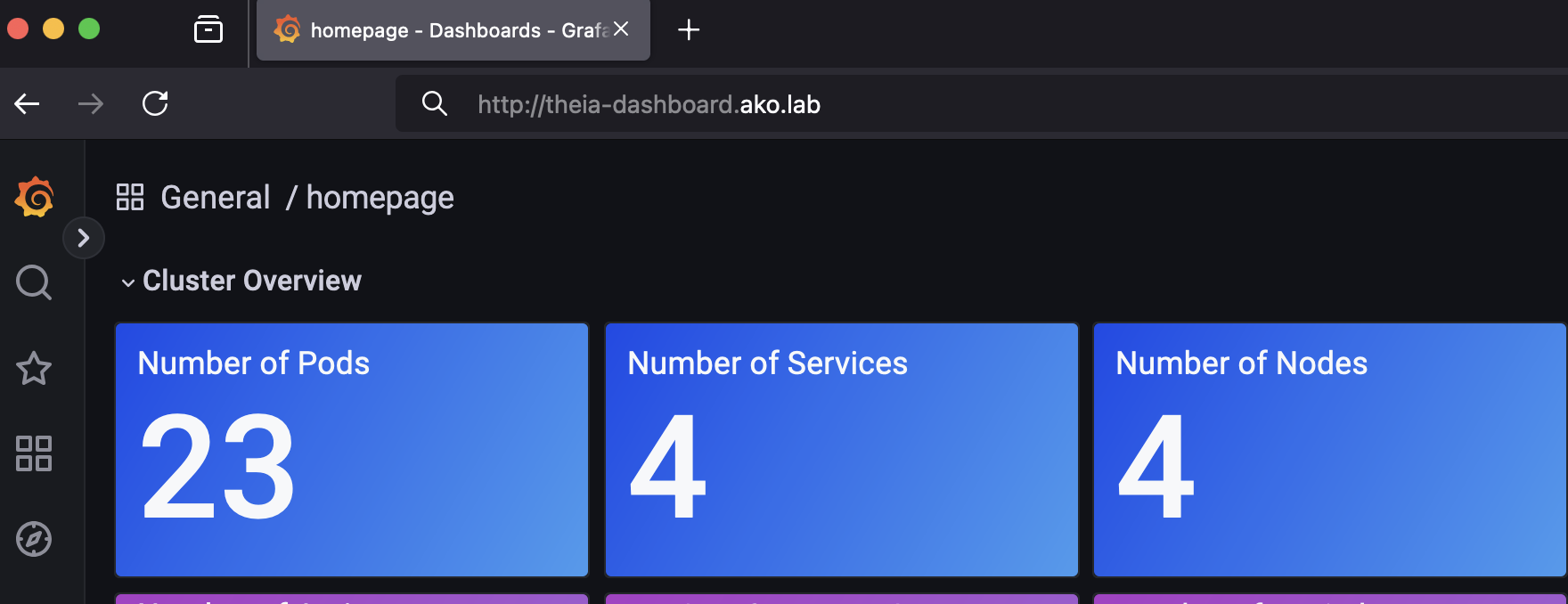Close the homepage Grafana tab

[x=621, y=29]
